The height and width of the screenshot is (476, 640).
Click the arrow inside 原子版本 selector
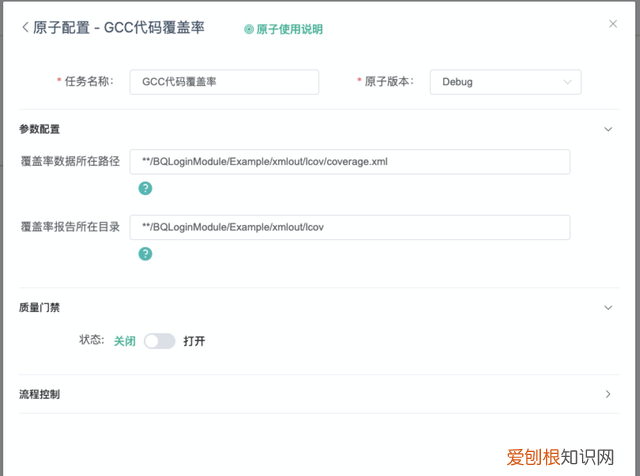point(568,82)
